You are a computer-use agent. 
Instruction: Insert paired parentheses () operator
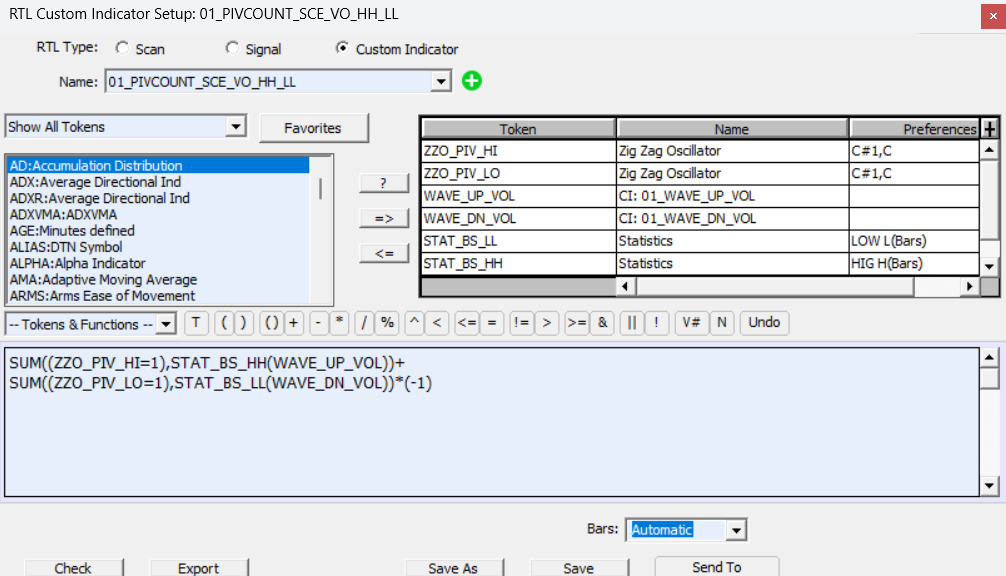(x=271, y=323)
